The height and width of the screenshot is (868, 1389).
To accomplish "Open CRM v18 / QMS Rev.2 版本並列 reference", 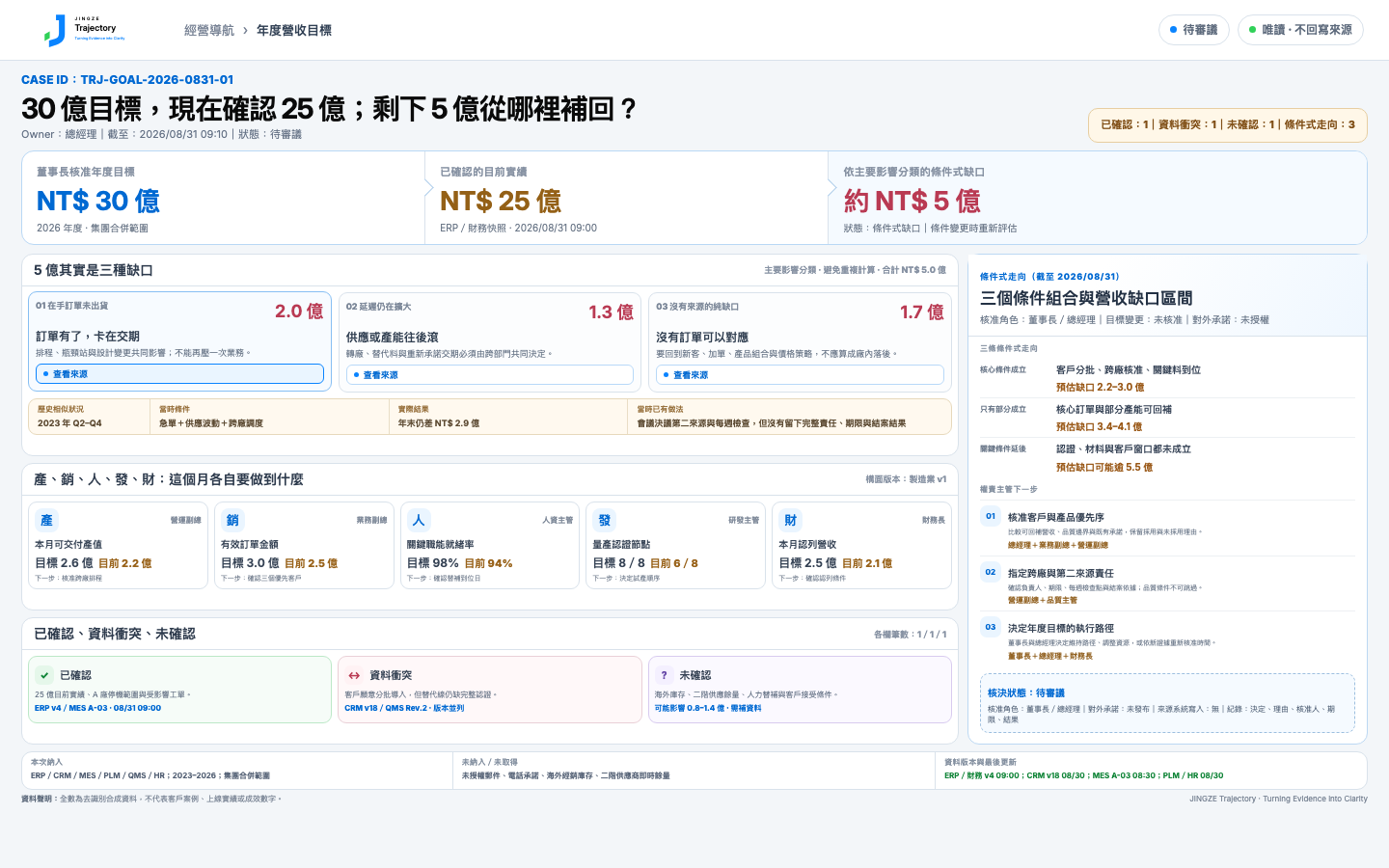I will coord(404,708).
